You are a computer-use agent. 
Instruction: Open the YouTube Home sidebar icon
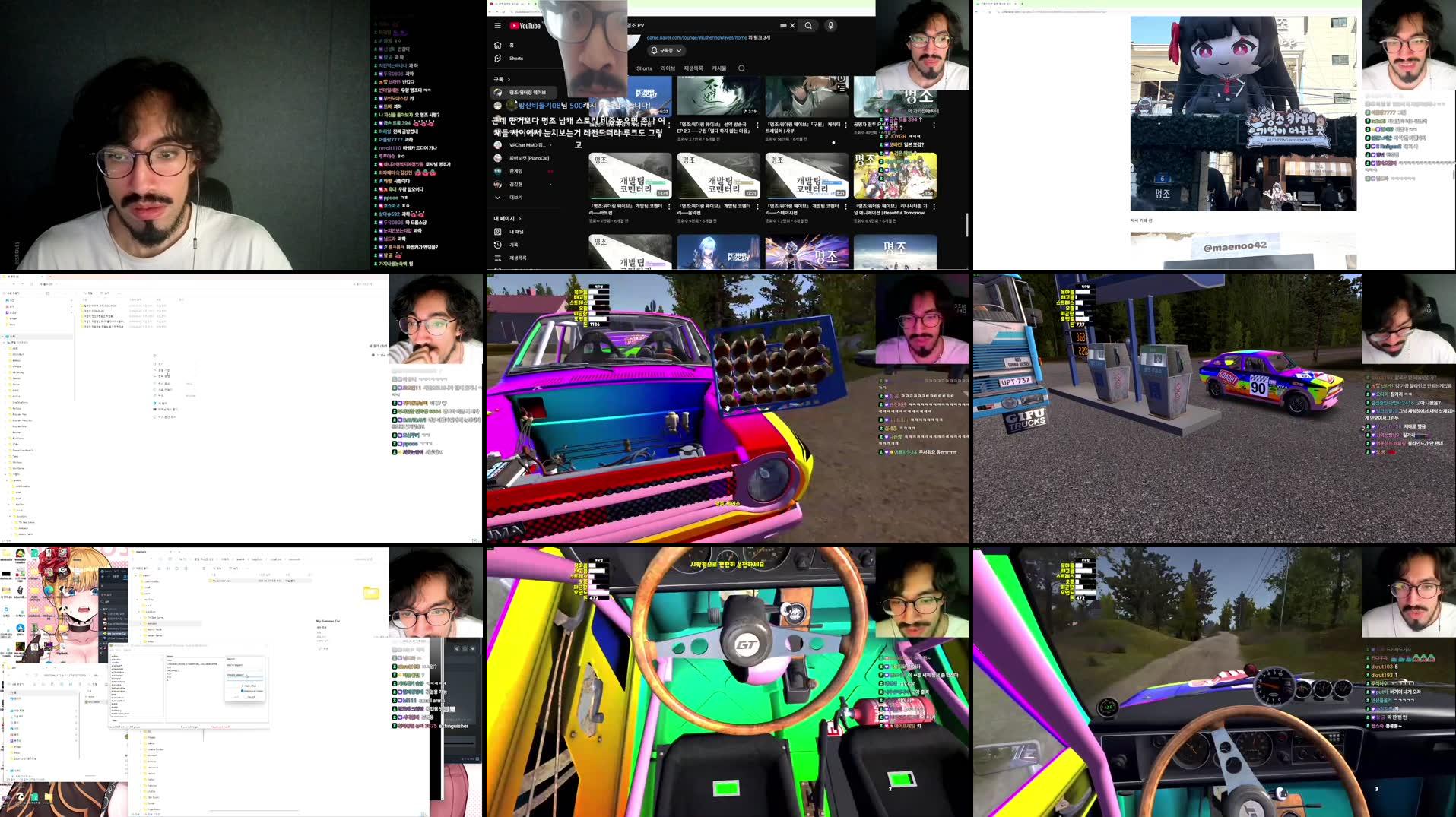pyautogui.click(x=497, y=46)
